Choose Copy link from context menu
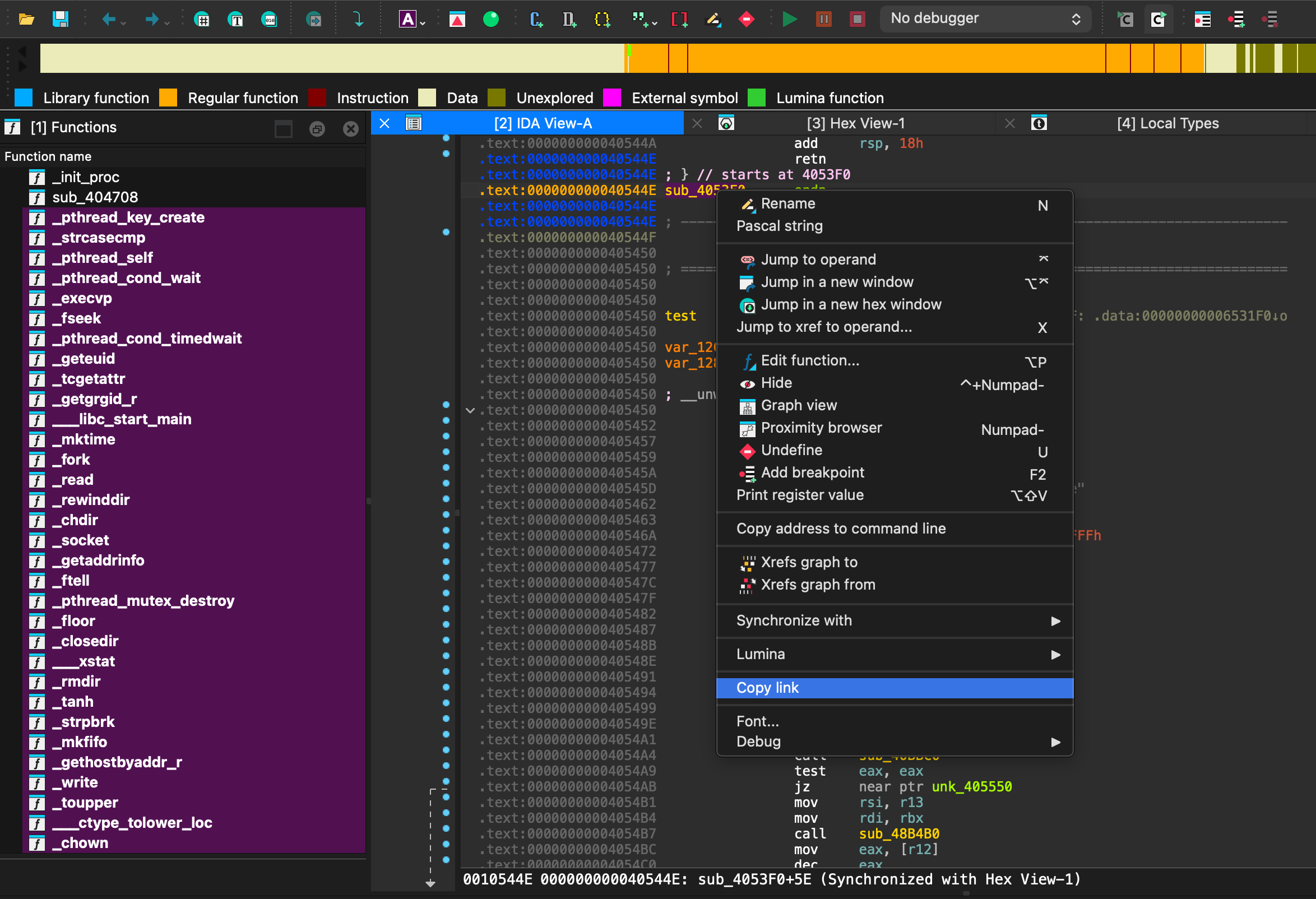 coord(895,687)
